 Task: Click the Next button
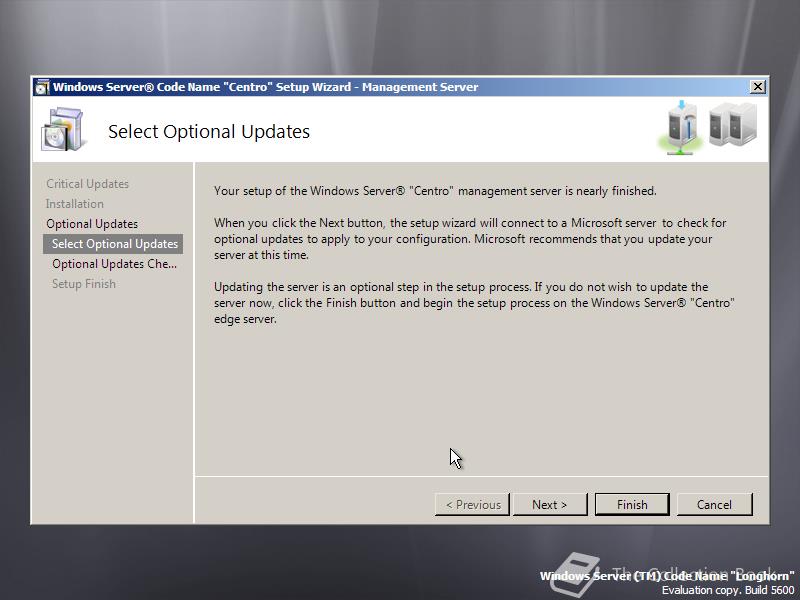click(549, 505)
